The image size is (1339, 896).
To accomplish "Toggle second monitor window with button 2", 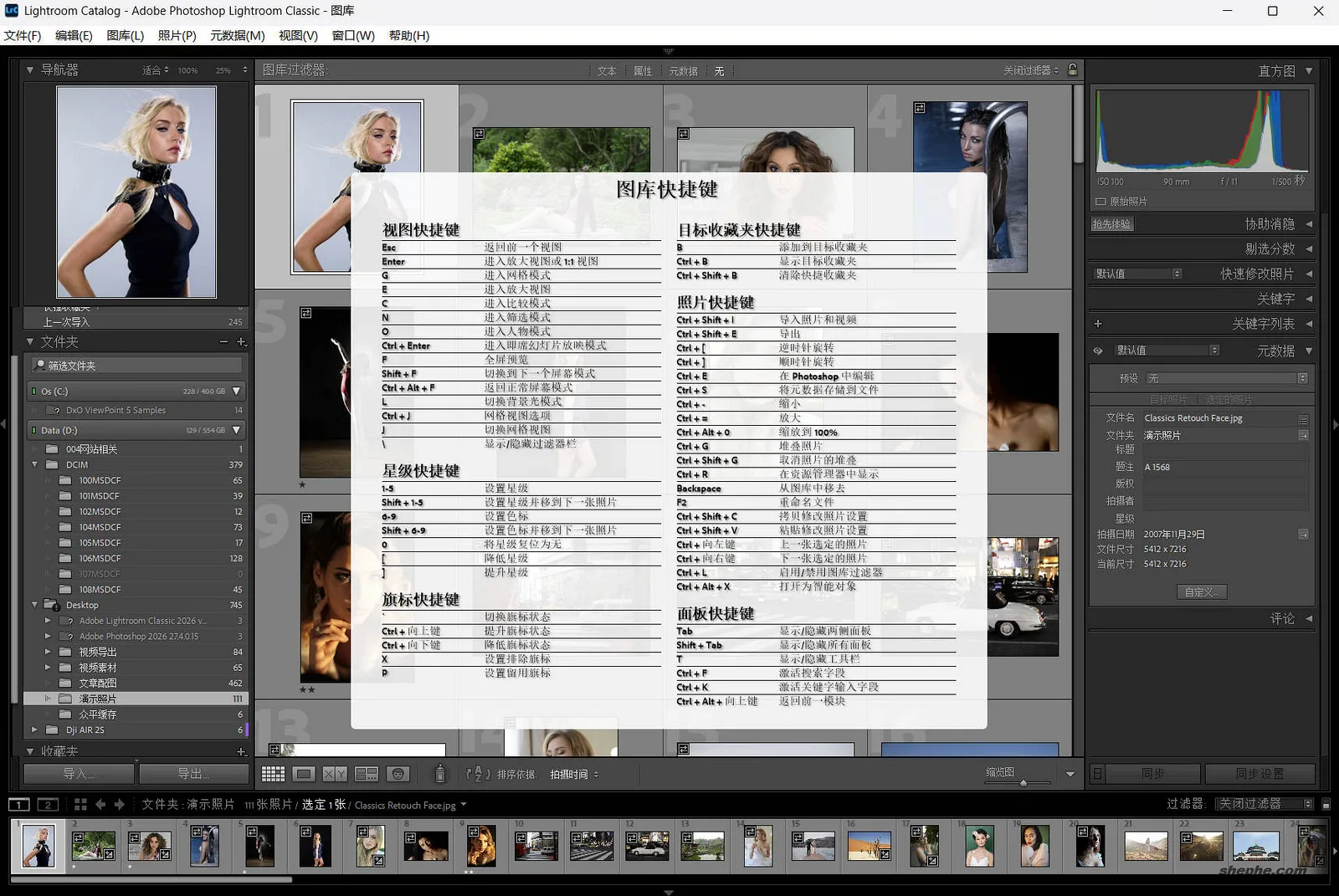I will click(x=48, y=804).
